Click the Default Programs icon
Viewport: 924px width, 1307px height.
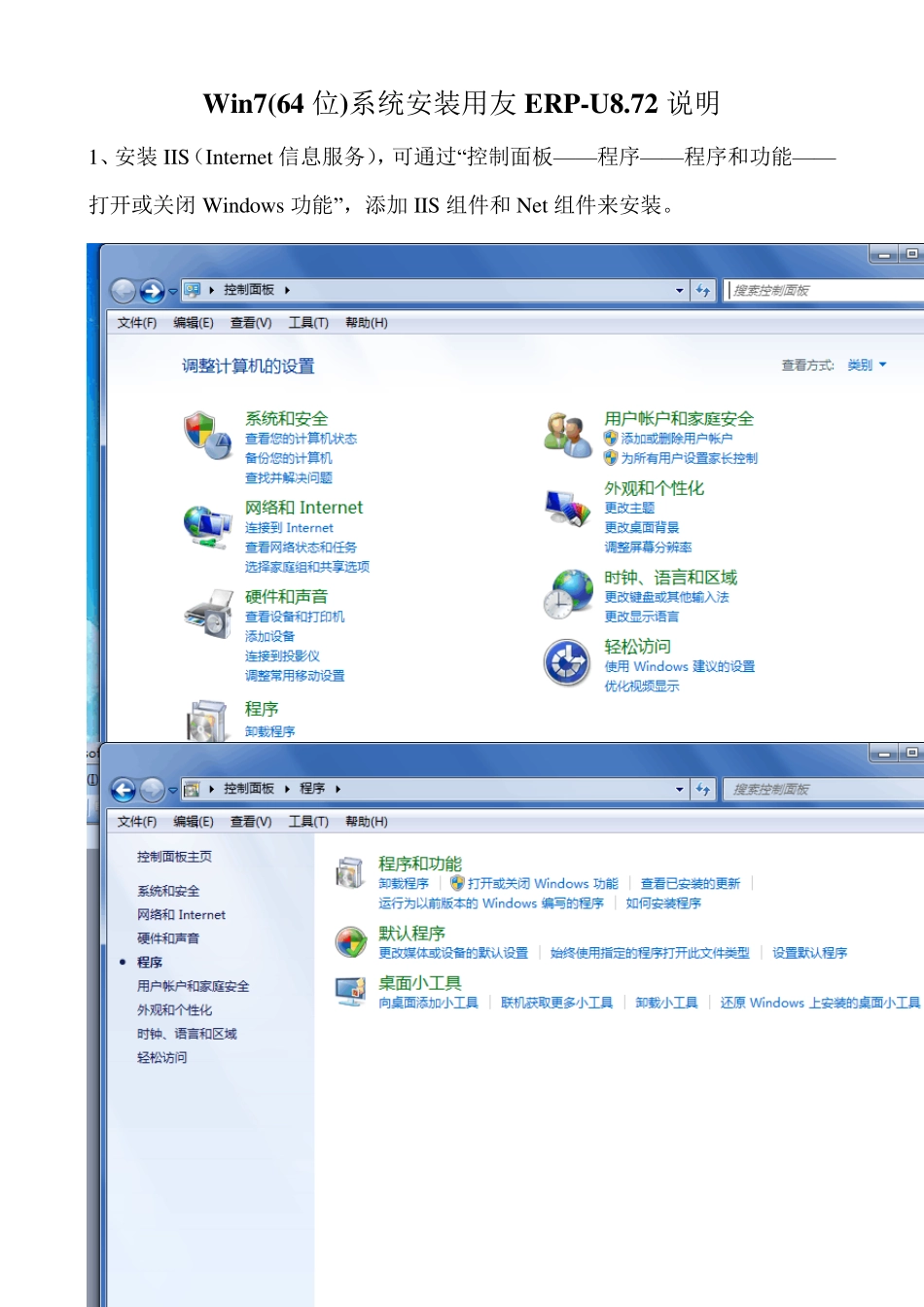350,941
